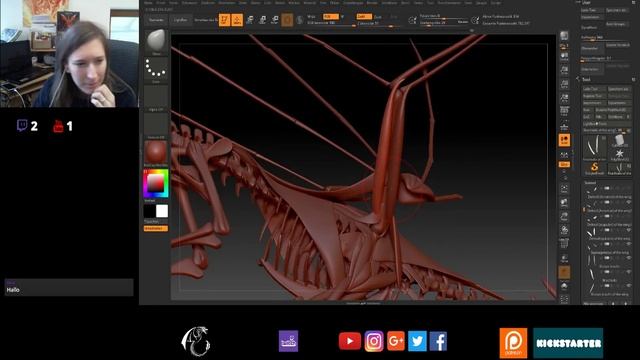Open the Instagram icon in bottom overlay
The image size is (640, 360).
(x=374, y=341)
